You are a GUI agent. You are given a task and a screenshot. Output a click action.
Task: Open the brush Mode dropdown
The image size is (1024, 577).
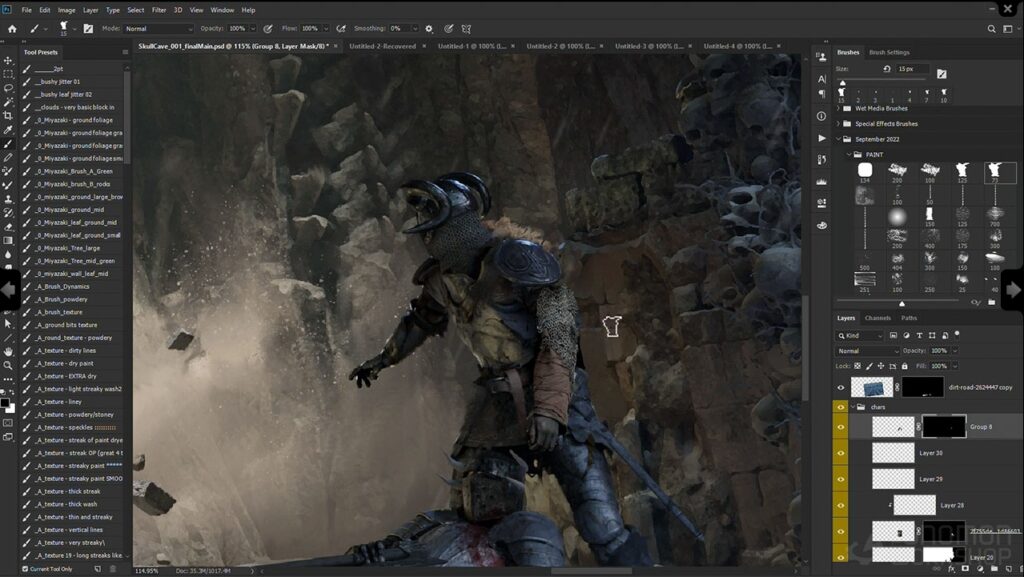(159, 29)
